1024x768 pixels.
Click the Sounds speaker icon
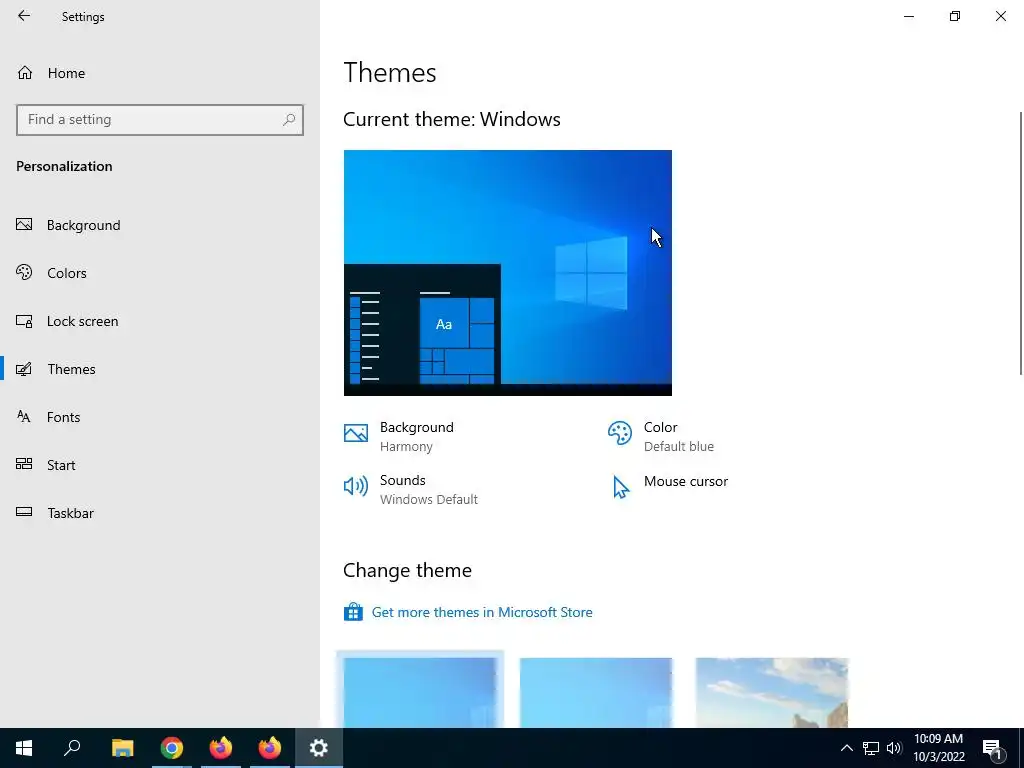pos(356,486)
